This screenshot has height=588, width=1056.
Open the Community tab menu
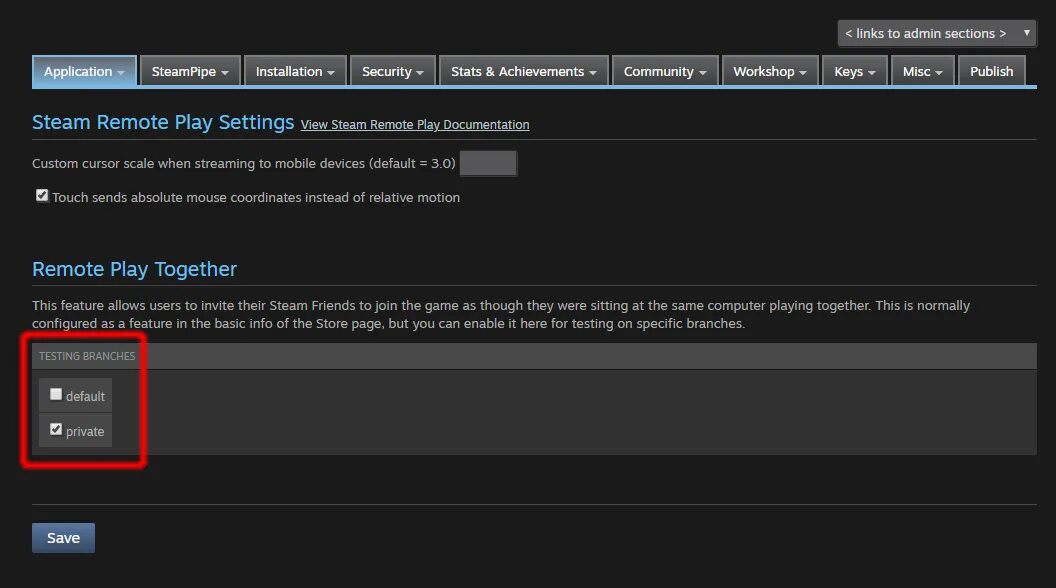coord(665,71)
